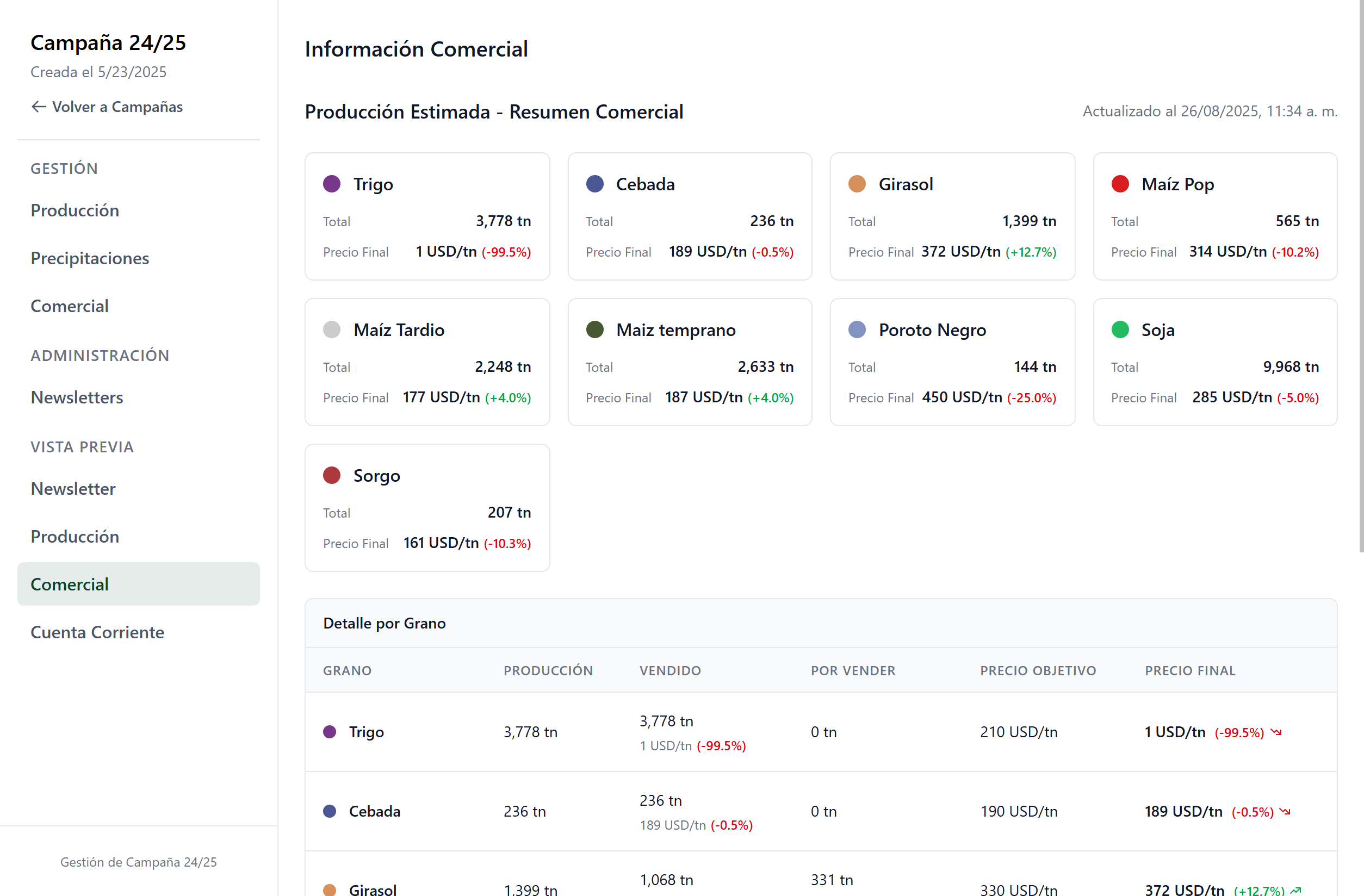Click the upward trend icon in Girasol row
This screenshot has height=896, width=1364.
1295,890
